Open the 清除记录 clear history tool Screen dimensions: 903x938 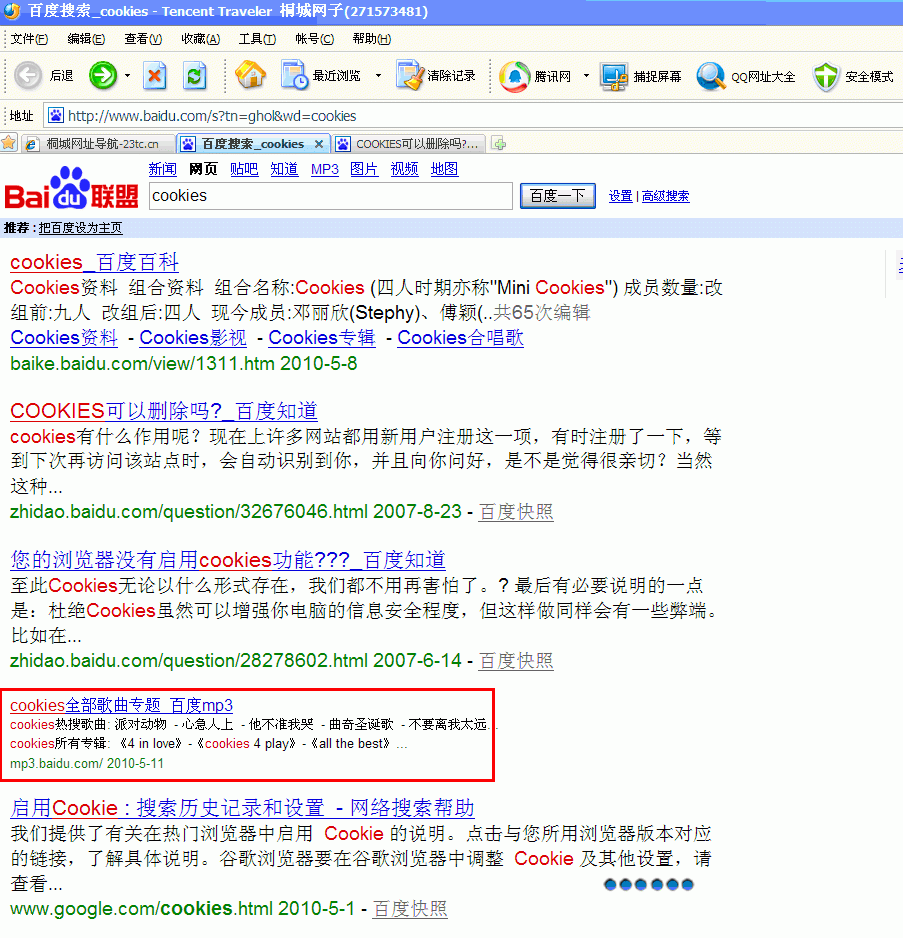(x=436, y=75)
